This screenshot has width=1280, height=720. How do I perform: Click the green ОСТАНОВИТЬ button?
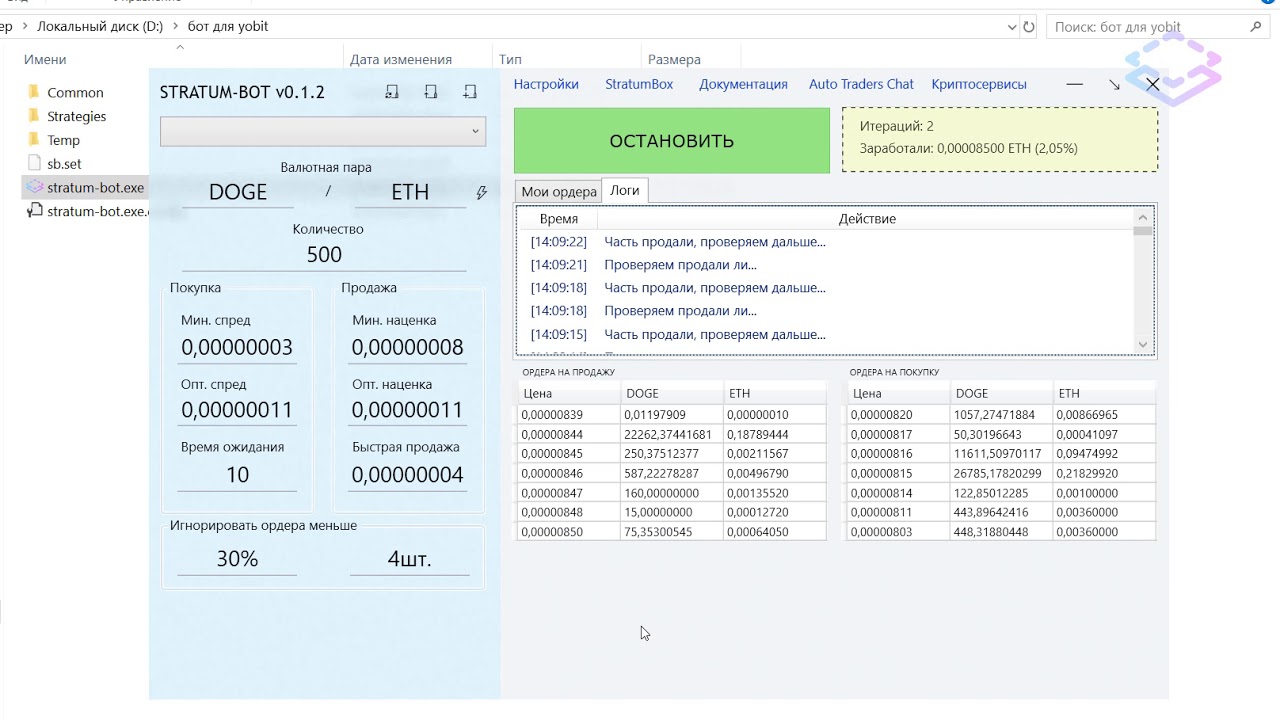pyautogui.click(x=672, y=141)
